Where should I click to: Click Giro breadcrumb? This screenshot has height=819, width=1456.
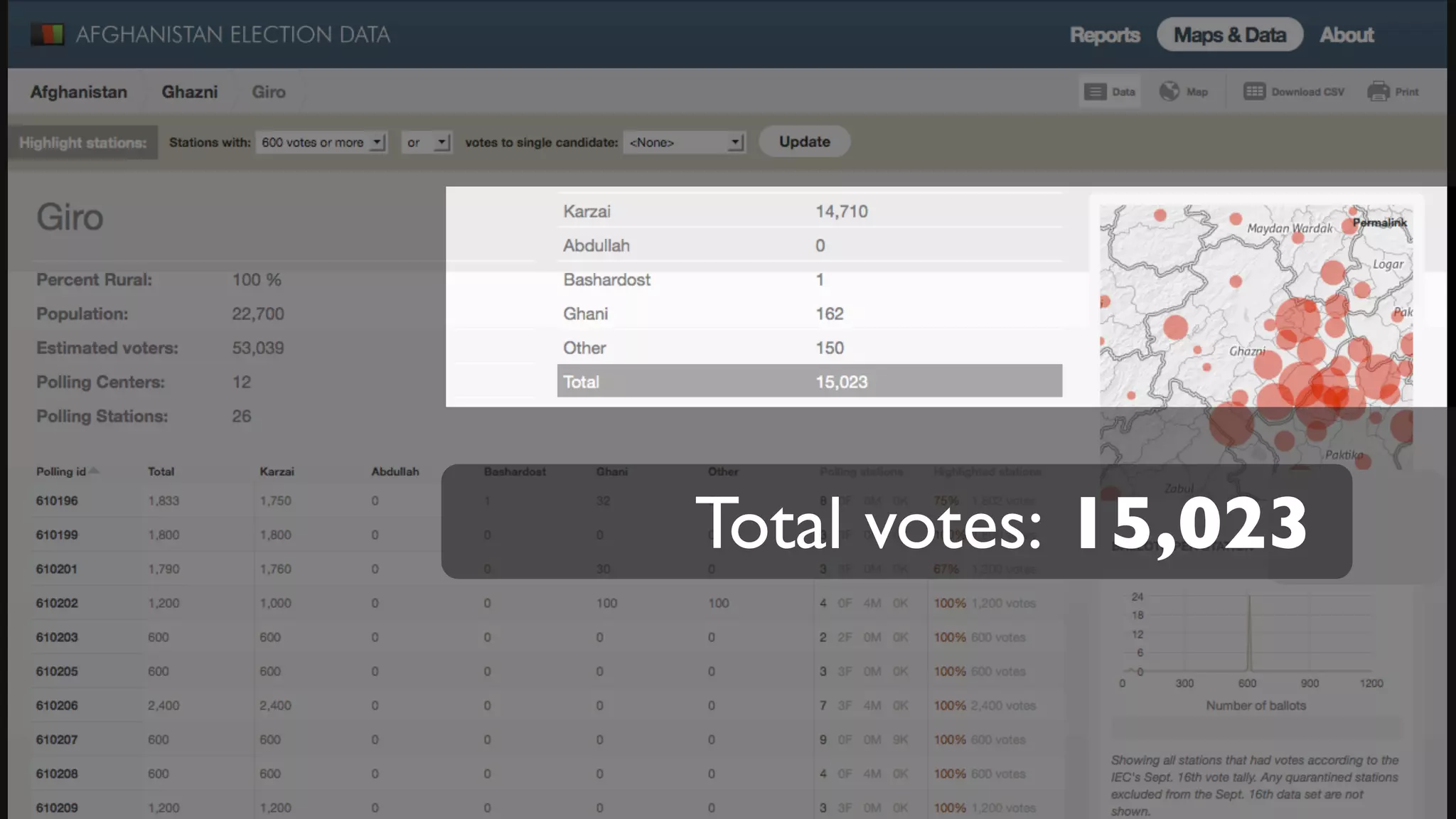coord(269,92)
